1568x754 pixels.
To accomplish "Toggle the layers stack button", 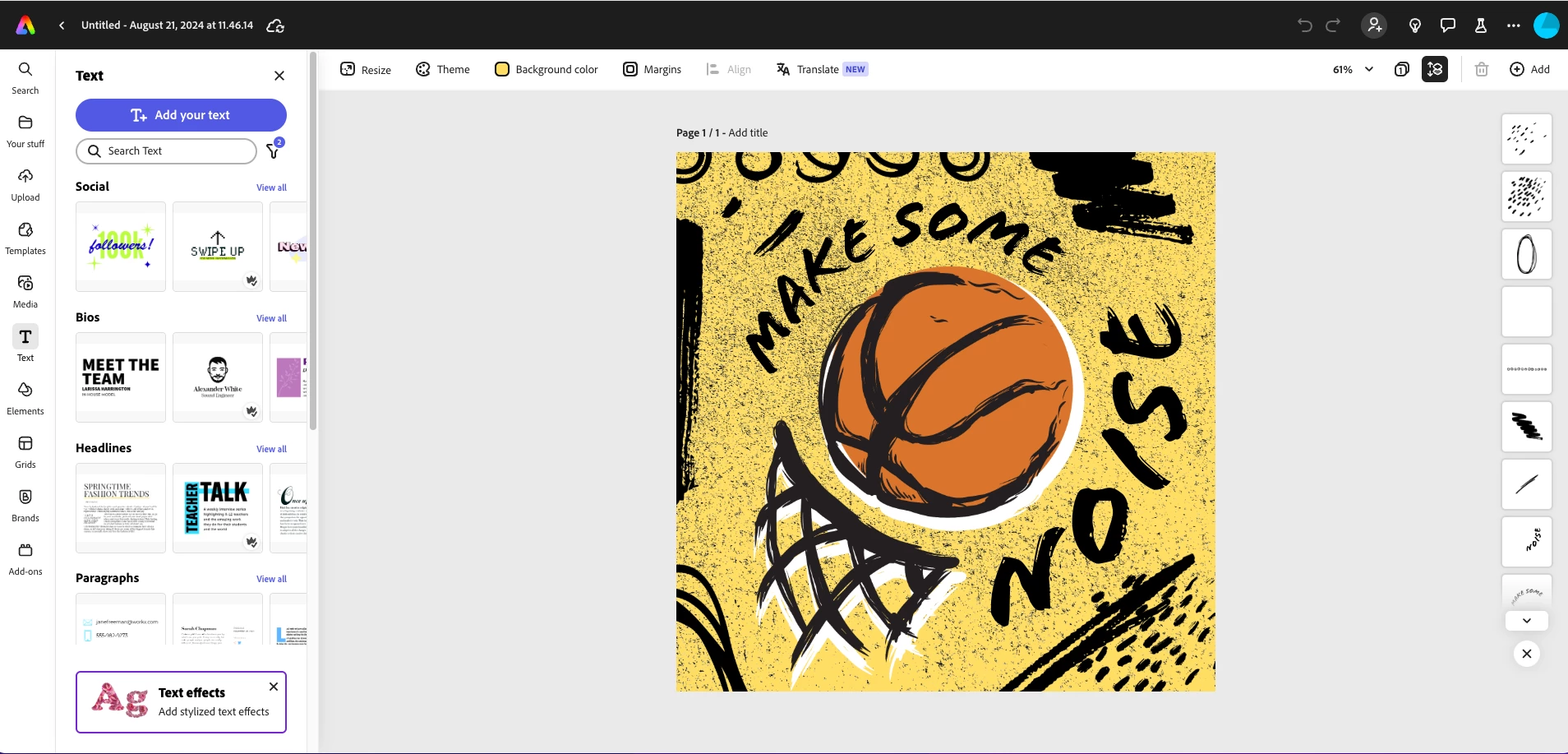I will (x=1435, y=70).
